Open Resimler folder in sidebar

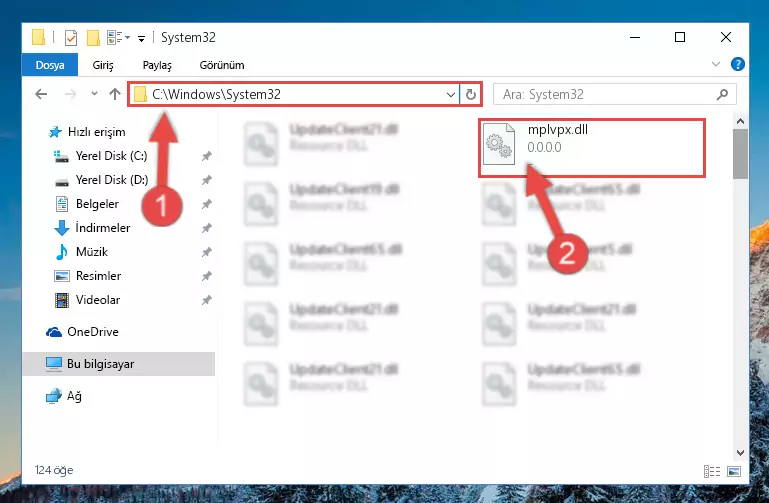pos(98,276)
